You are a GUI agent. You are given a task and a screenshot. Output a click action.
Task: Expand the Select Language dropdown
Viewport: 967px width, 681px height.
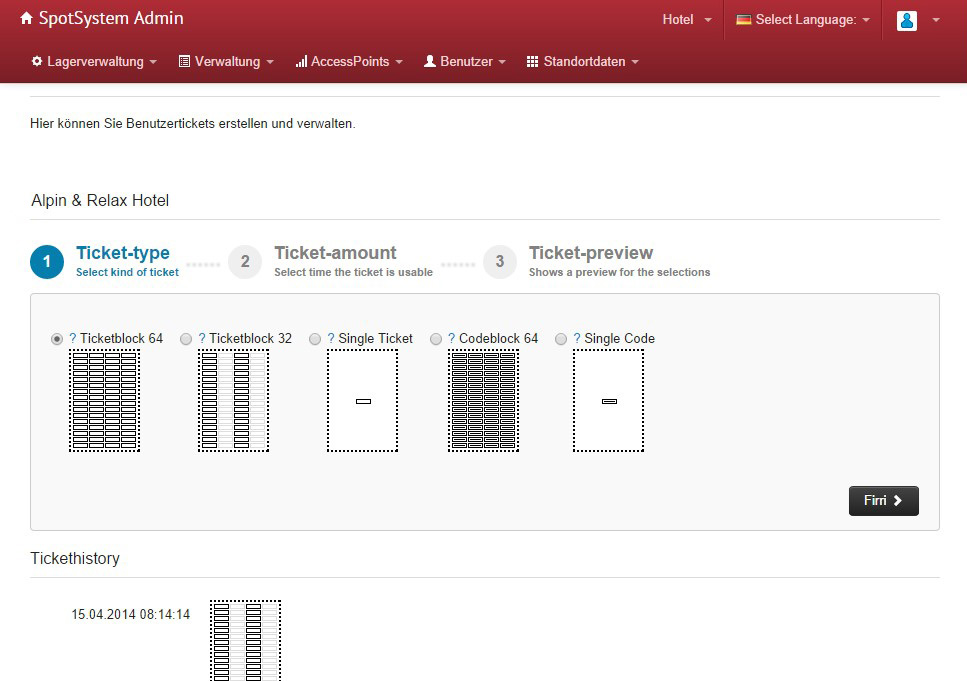803,20
